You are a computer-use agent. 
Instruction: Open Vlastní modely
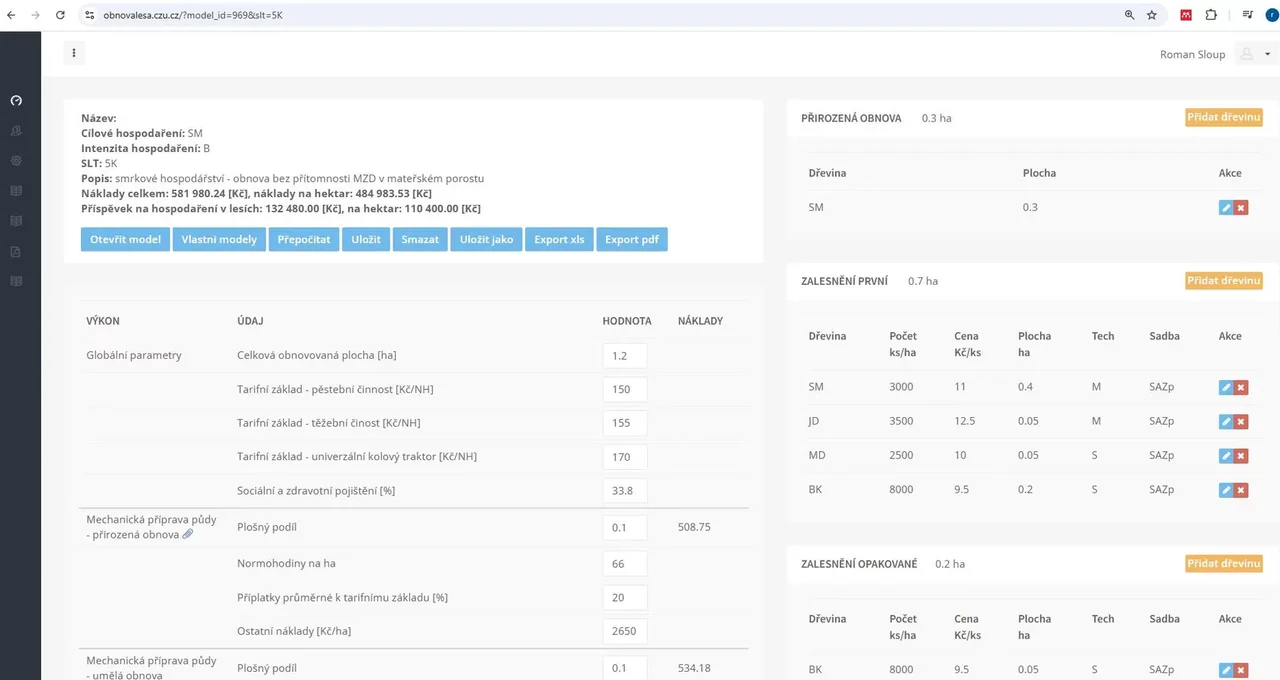(219, 239)
